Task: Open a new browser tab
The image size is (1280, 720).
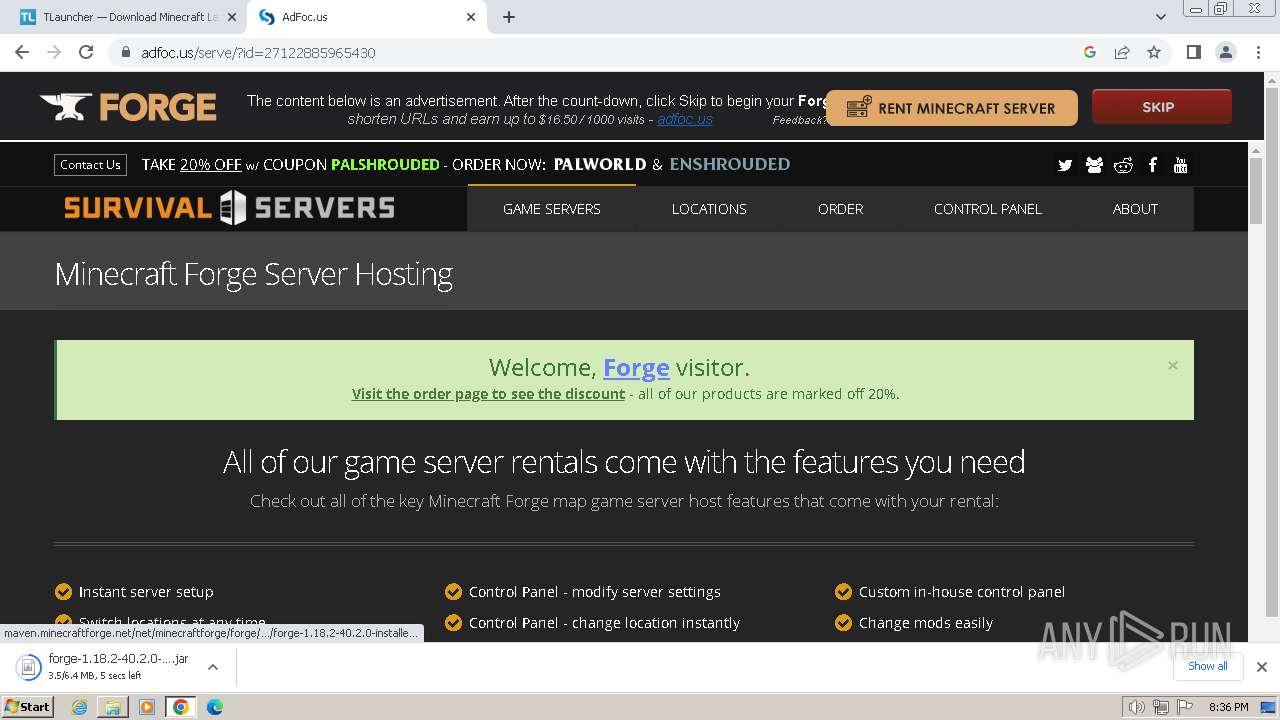Action: pyautogui.click(x=509, y=17)
